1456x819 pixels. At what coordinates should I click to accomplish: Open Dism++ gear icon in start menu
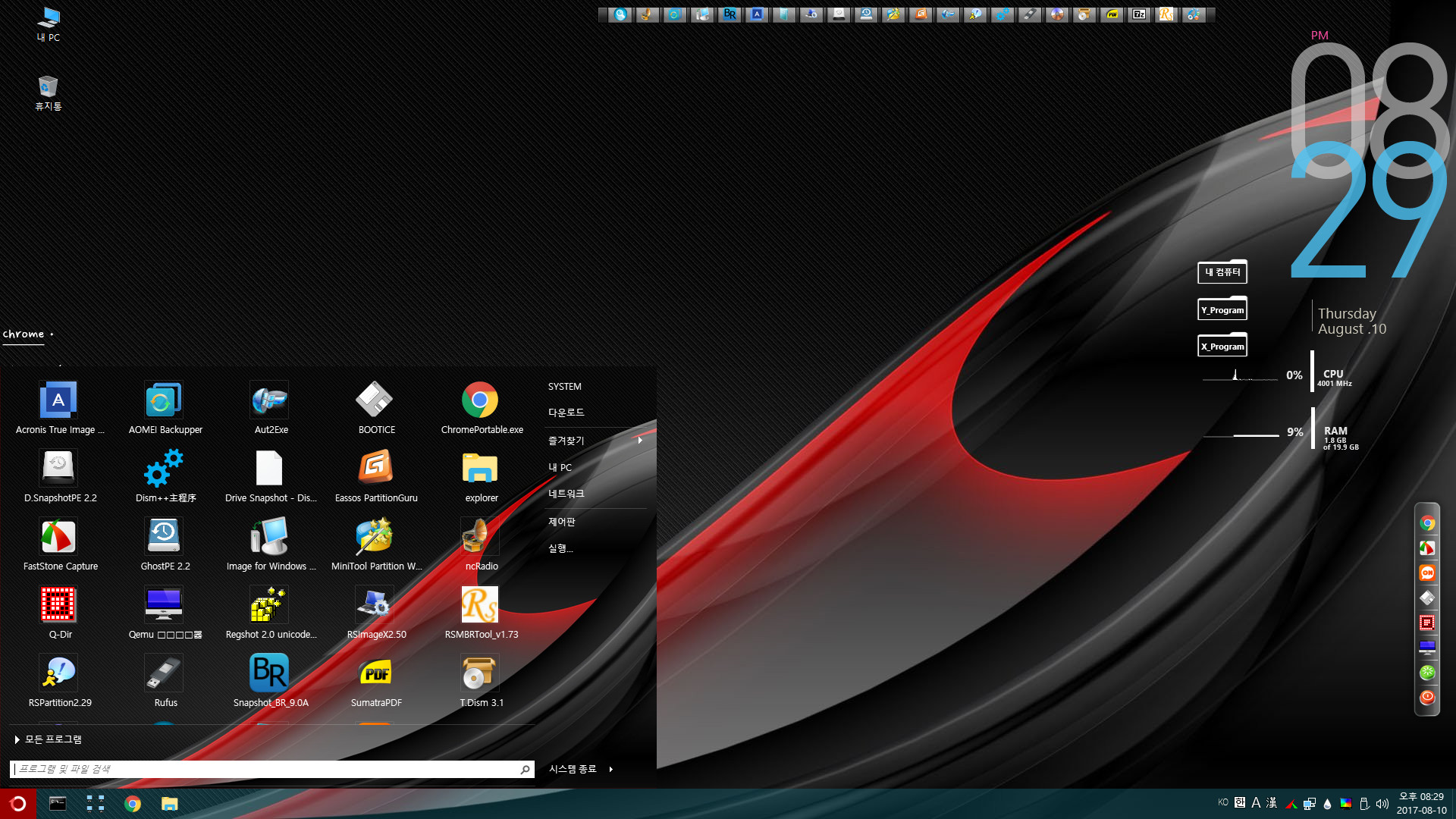pyautogui.click(x=165, y=476)
